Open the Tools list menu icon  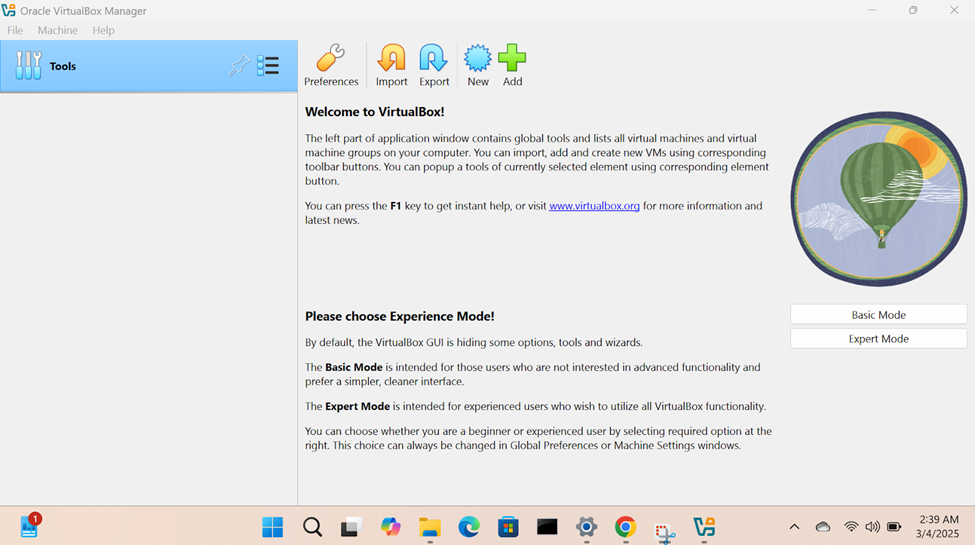(268, 66)
